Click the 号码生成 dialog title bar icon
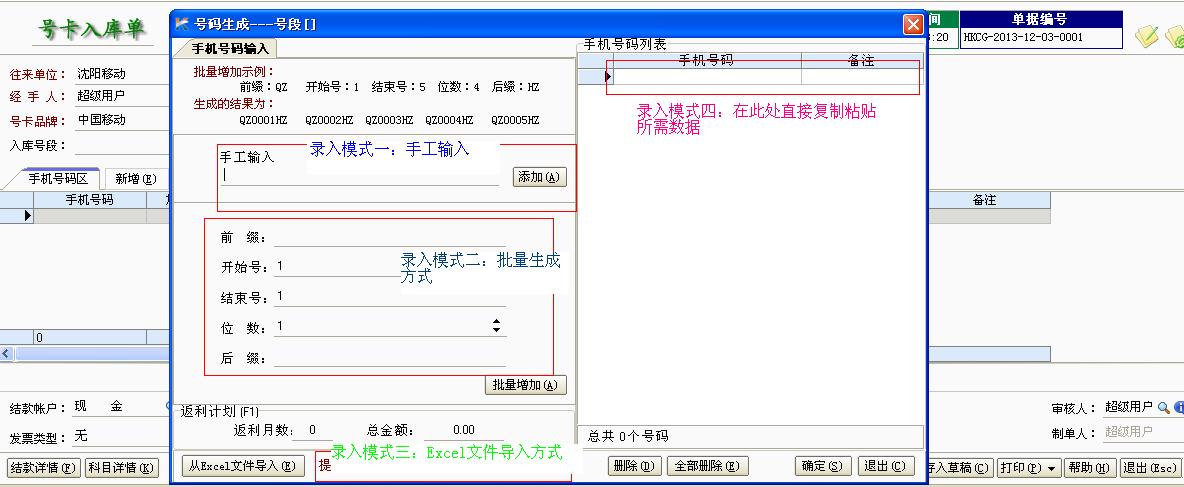This screenshot has height=487, width=1184. [182, 24]
